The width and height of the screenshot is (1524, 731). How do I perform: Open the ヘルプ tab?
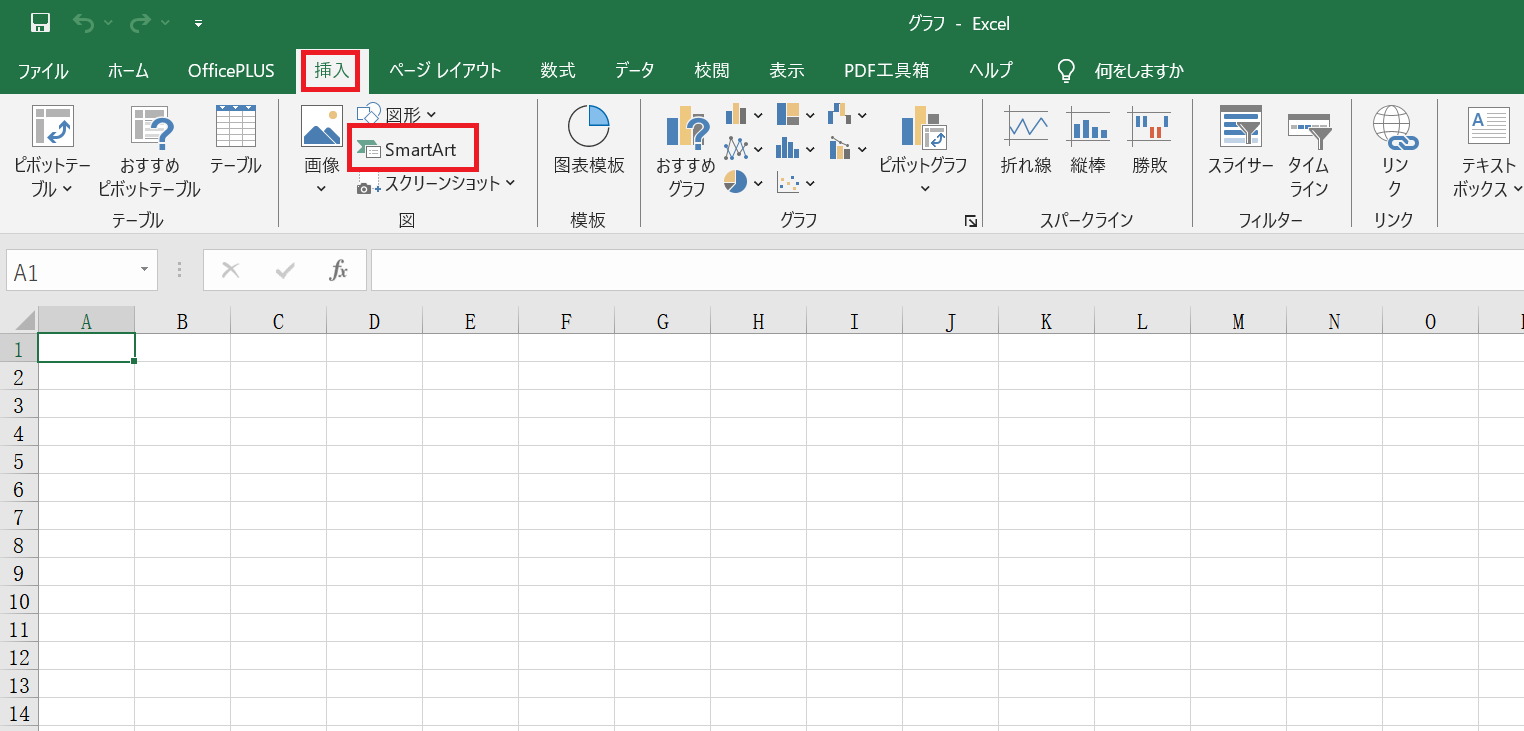990,70
